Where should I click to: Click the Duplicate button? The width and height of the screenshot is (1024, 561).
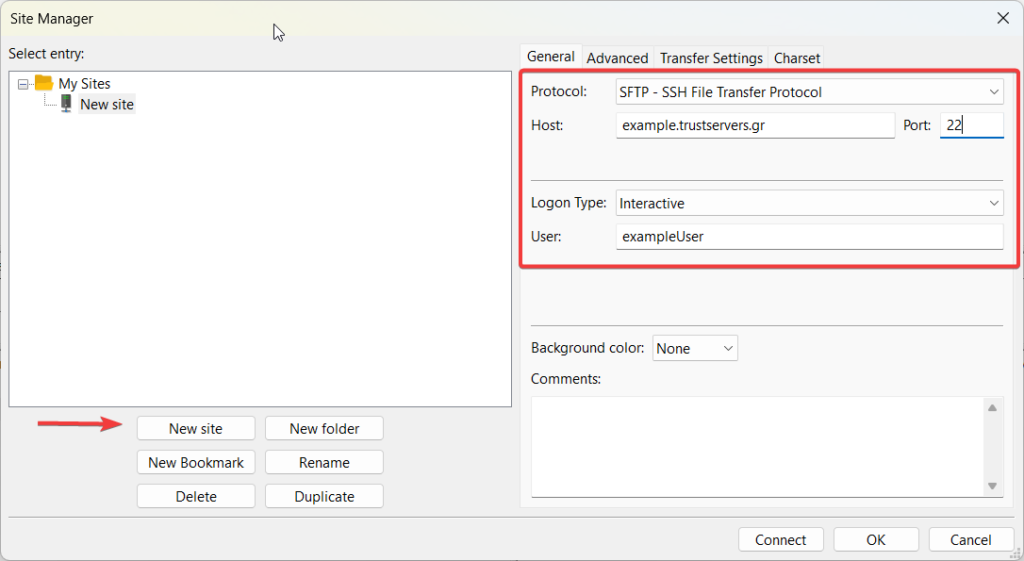(x=324, y=496)
